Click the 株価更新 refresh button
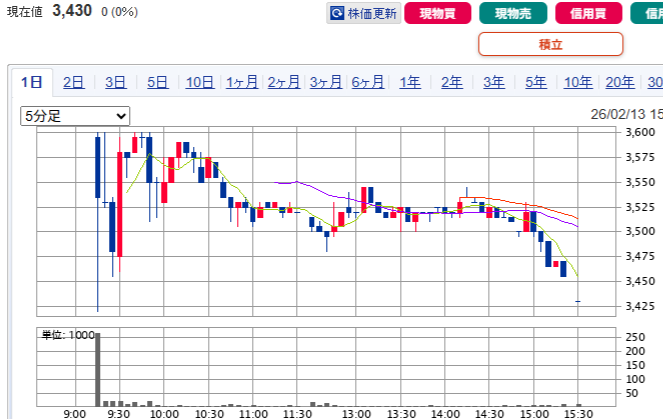This screenshot has height=419, width=663. click(363, 13)
